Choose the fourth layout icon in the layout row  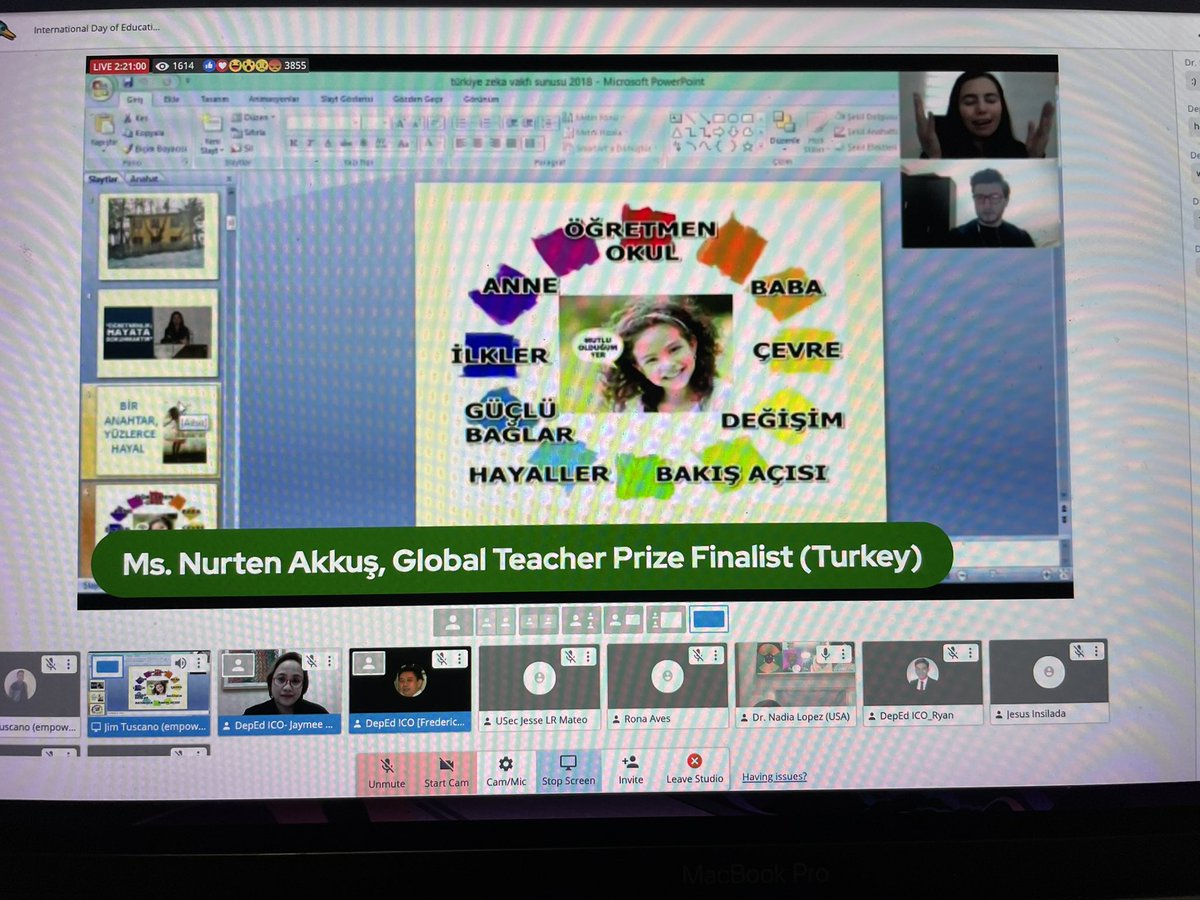pyautogui.click(x=581, y=622)
